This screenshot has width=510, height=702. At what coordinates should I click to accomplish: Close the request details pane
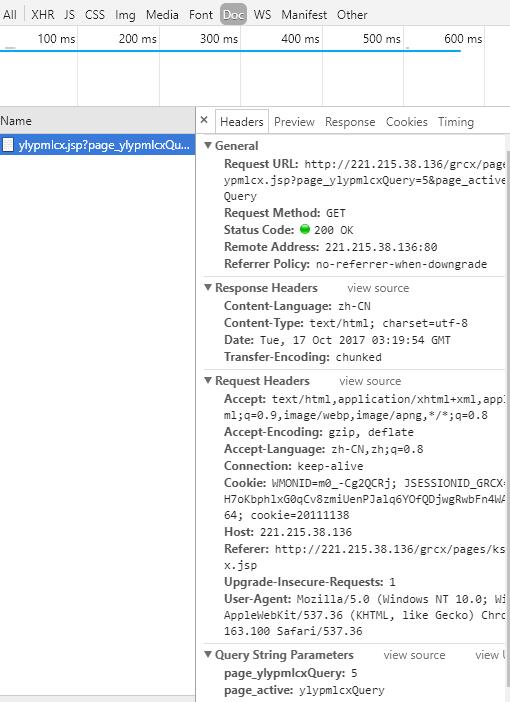204,120
